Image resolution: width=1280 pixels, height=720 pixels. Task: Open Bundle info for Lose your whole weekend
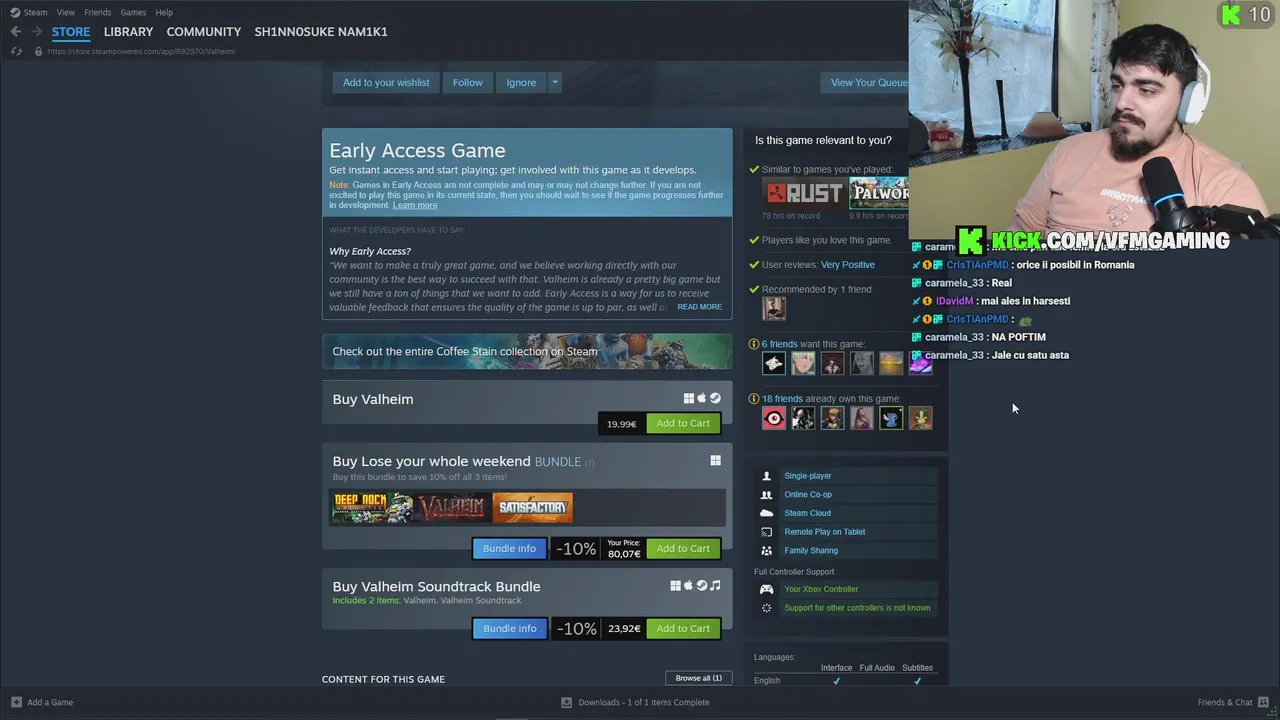[x=509, y=548]
